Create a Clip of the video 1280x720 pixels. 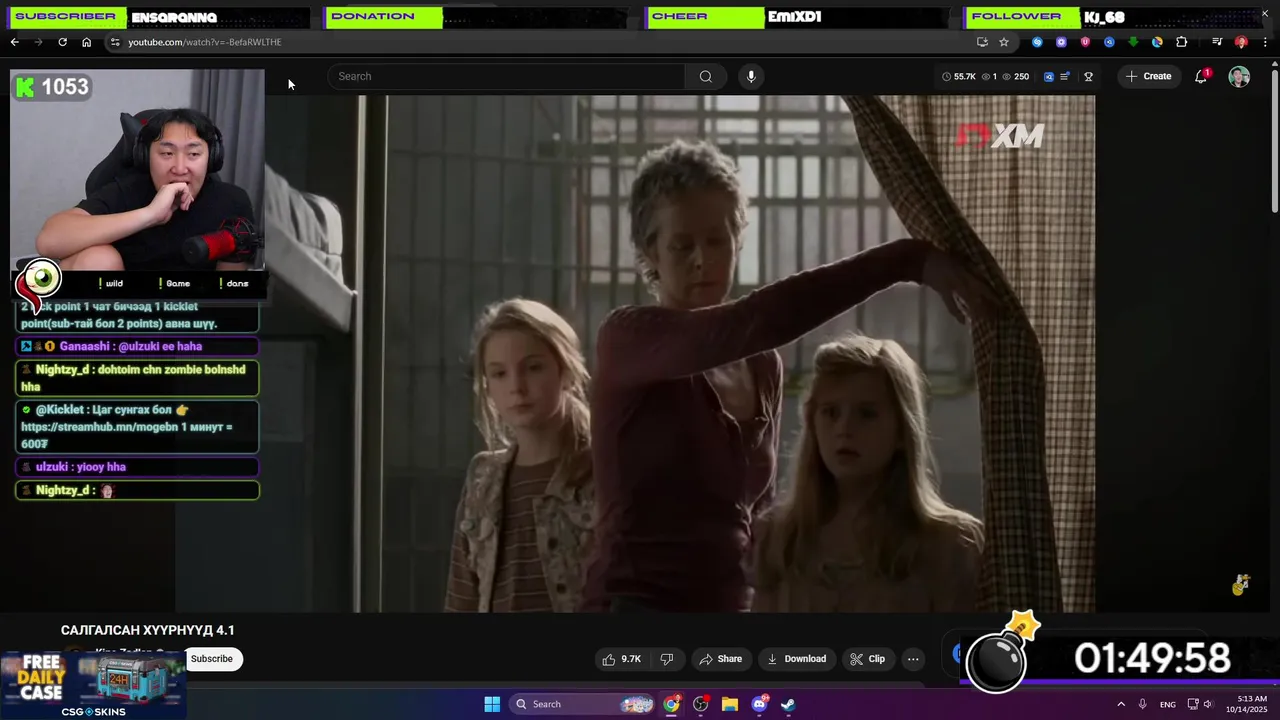click(867, 659)
